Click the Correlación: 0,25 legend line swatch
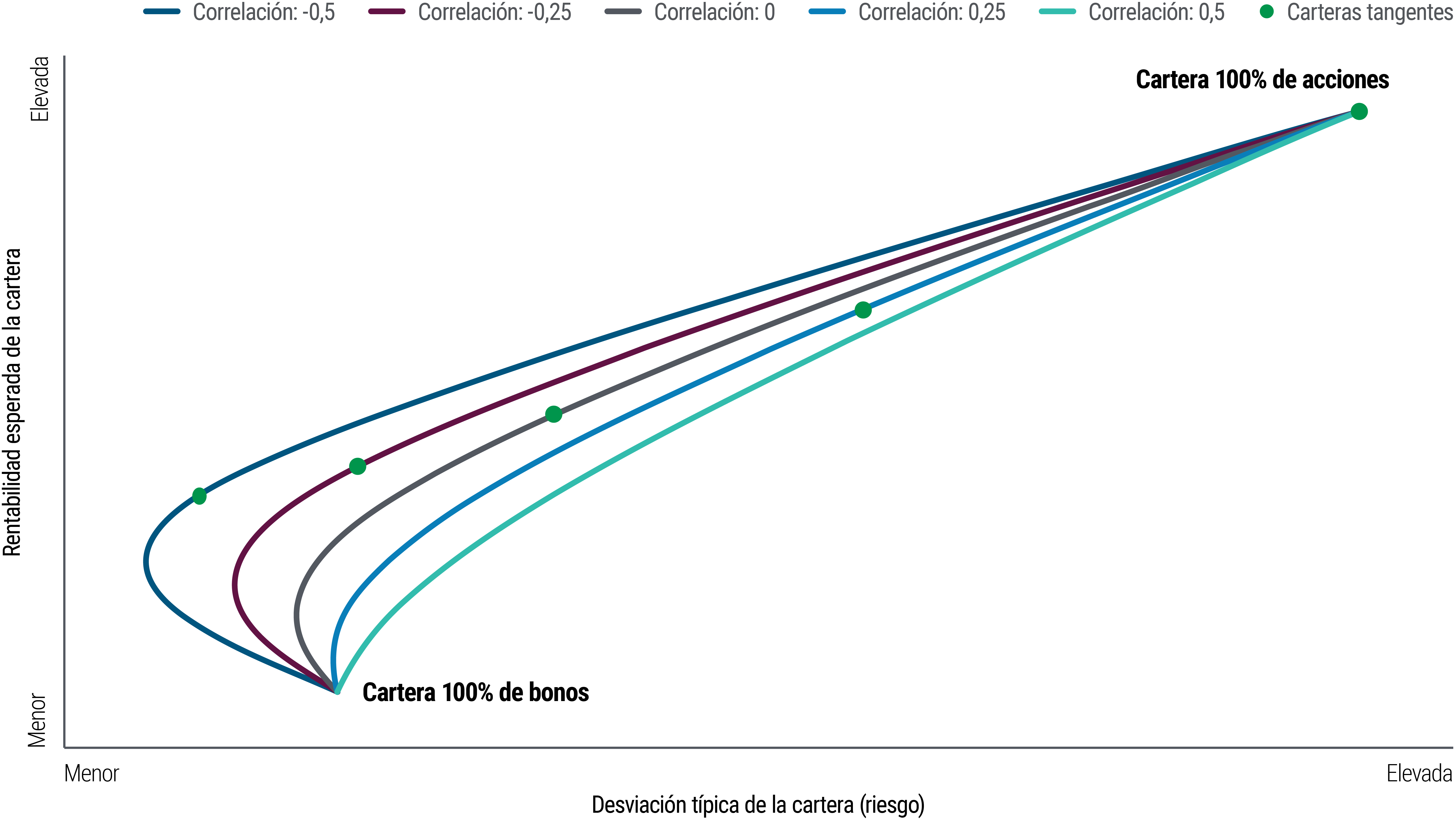1456x819 pixels. coord(828,11)
